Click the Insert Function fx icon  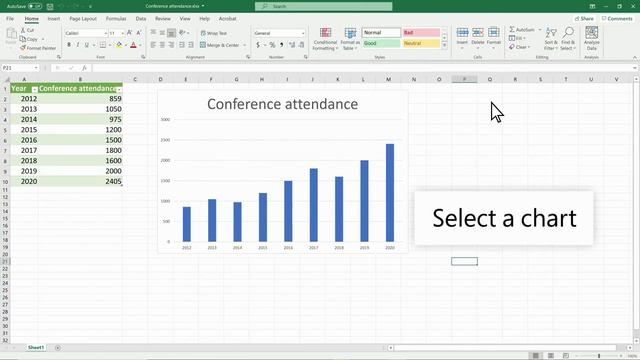[x=84, y=68]
